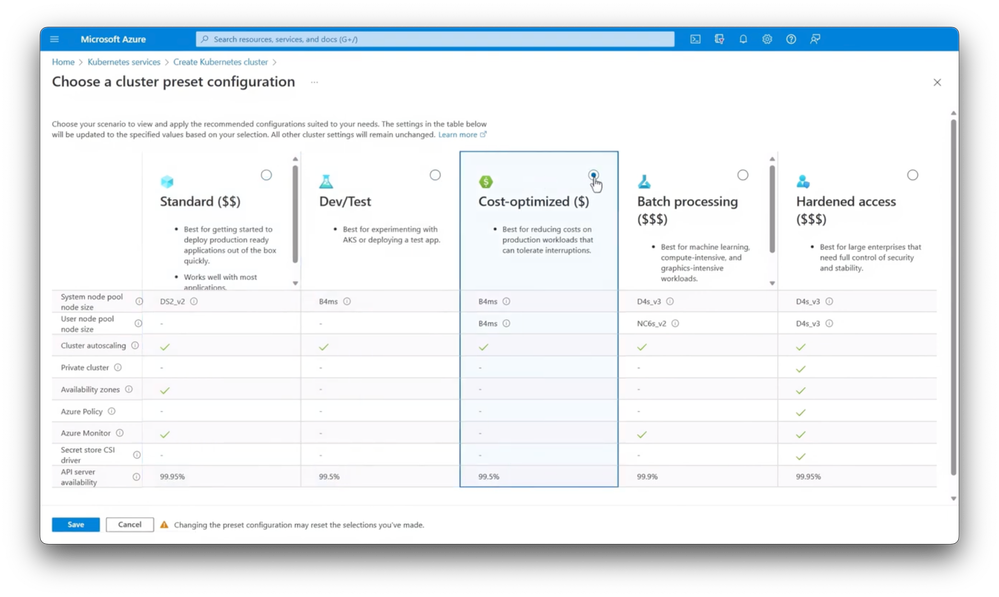Select the Hardened access radio button
Image resolution: width=999 pixels, height=597 pixels.
coord(913,175)
